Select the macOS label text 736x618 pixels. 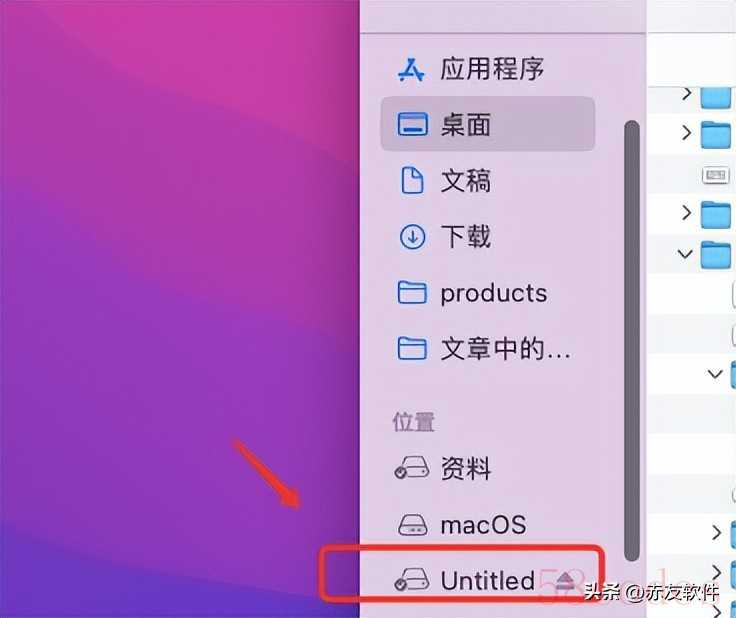point(483,525)
